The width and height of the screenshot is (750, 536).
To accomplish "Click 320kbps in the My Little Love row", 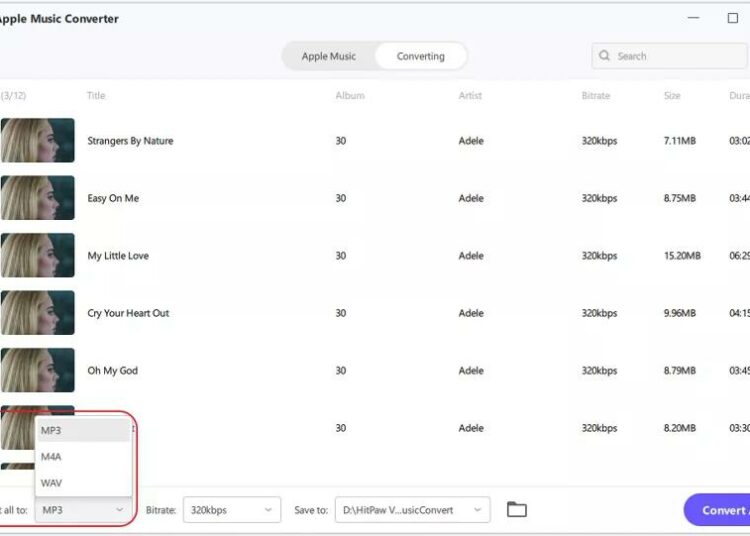I will (599, 255).
